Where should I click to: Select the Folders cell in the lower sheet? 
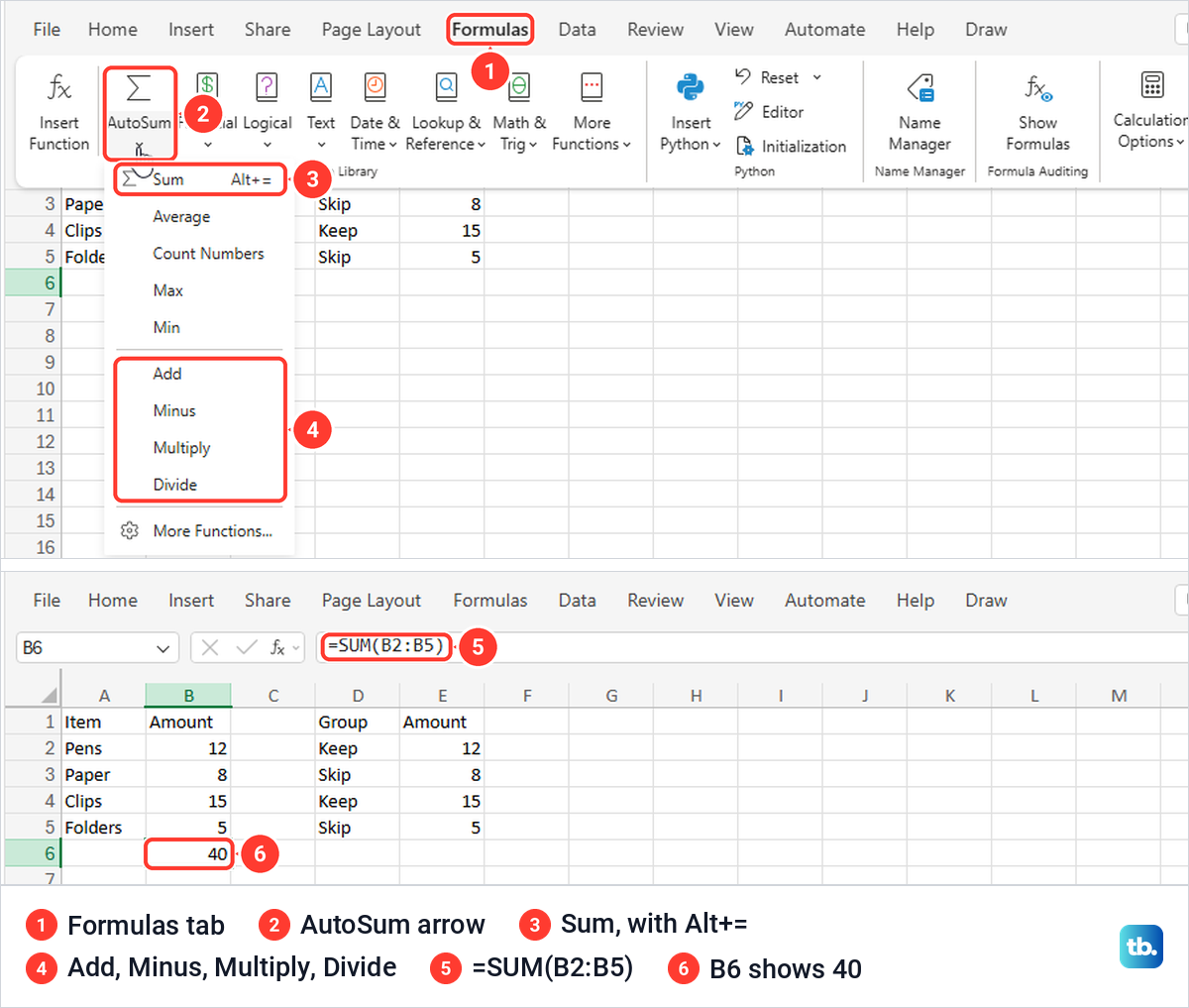pyautogui.click(x=104, y=828)
